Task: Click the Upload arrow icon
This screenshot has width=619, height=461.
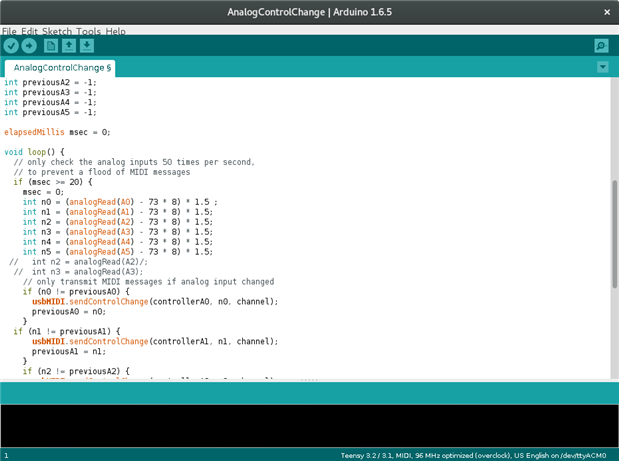Action: point(29,45)
